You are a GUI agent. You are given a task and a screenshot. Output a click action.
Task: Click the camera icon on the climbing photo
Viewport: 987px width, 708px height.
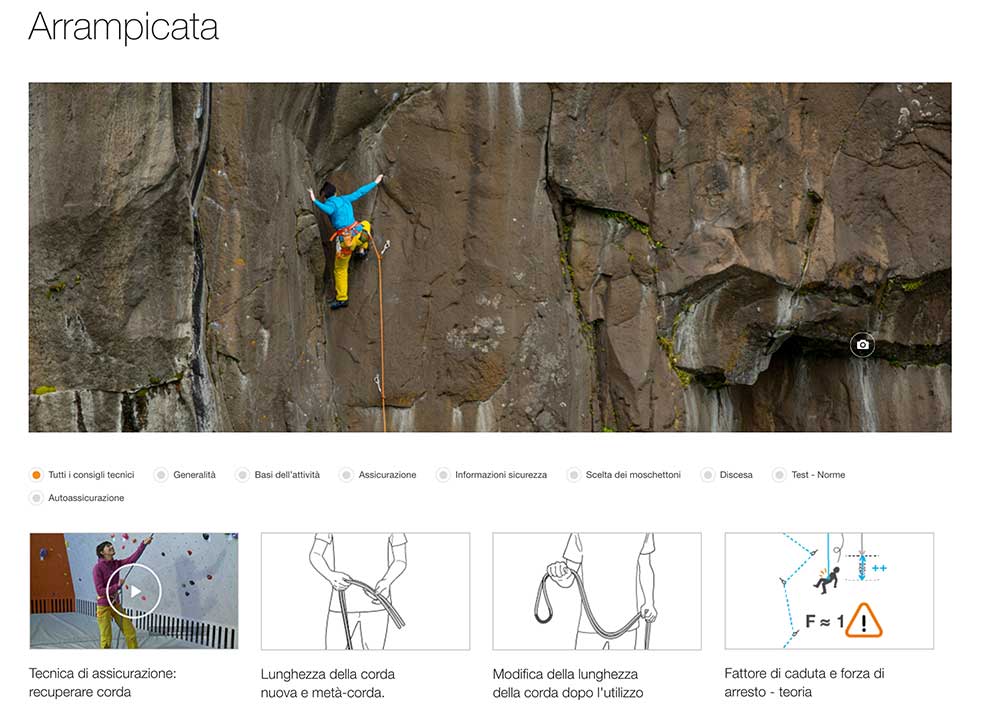(x=862, y=345)
